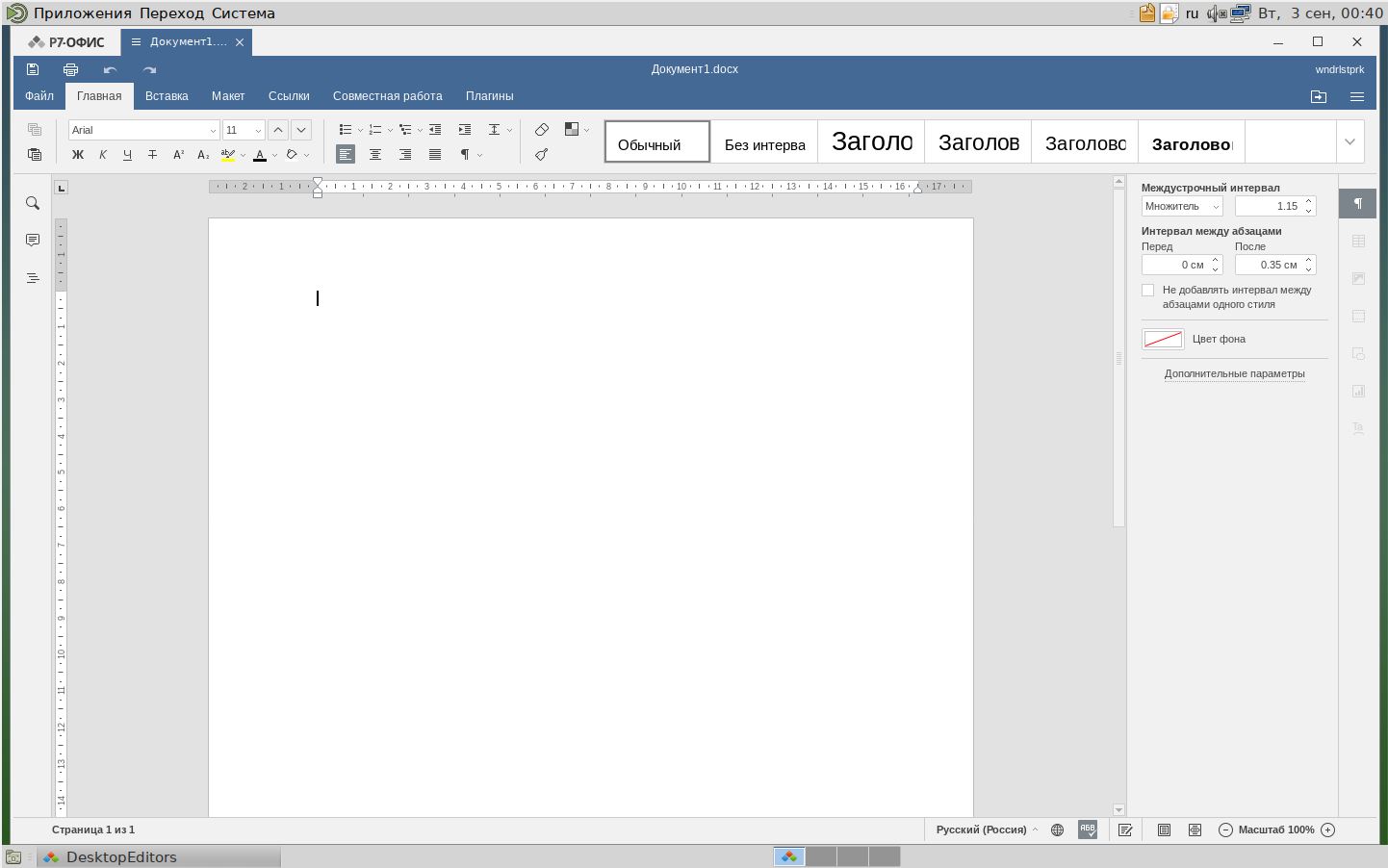Redo the last action

point(149,69)
